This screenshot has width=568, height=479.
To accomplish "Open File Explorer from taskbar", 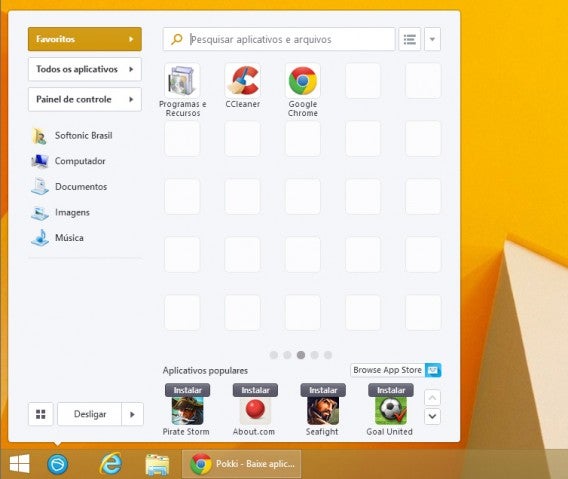I will (x=157, y=464).
